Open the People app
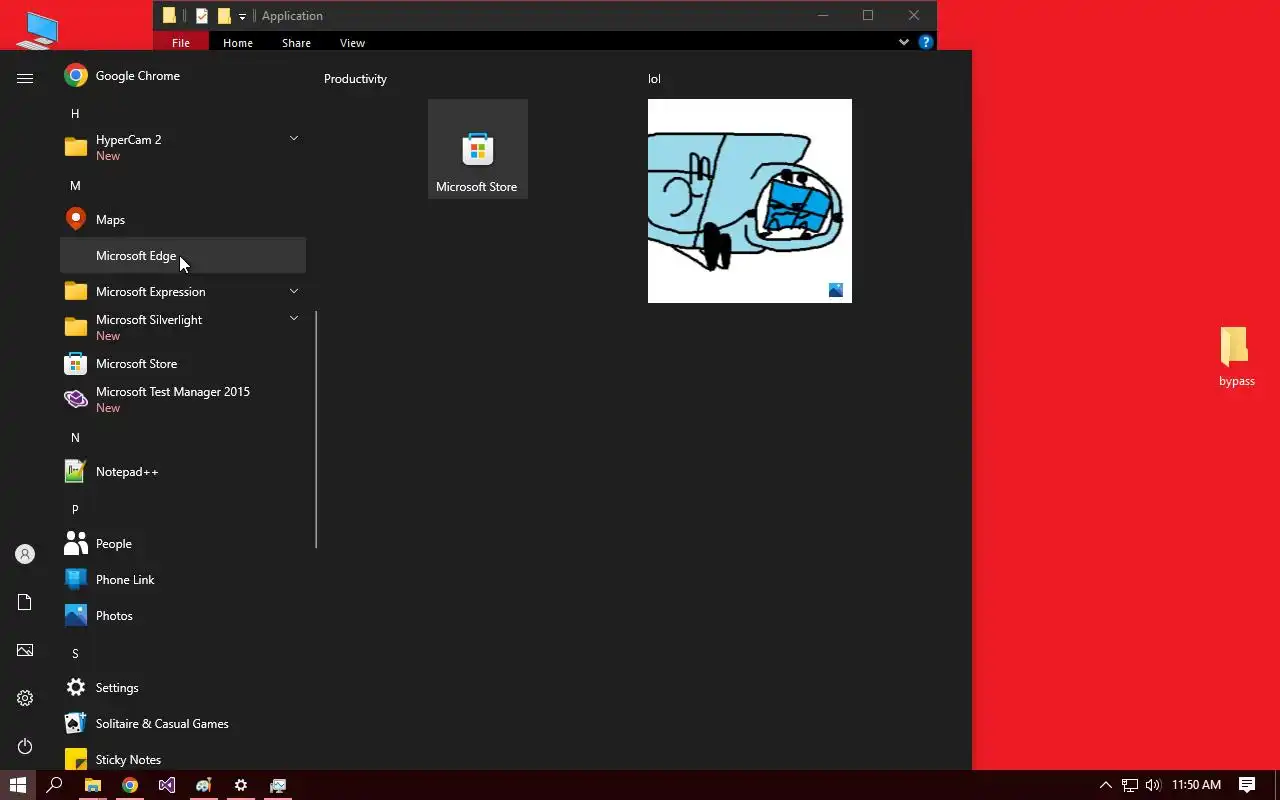This screenshot has width=1280, height=800. (x=183, y=544)
